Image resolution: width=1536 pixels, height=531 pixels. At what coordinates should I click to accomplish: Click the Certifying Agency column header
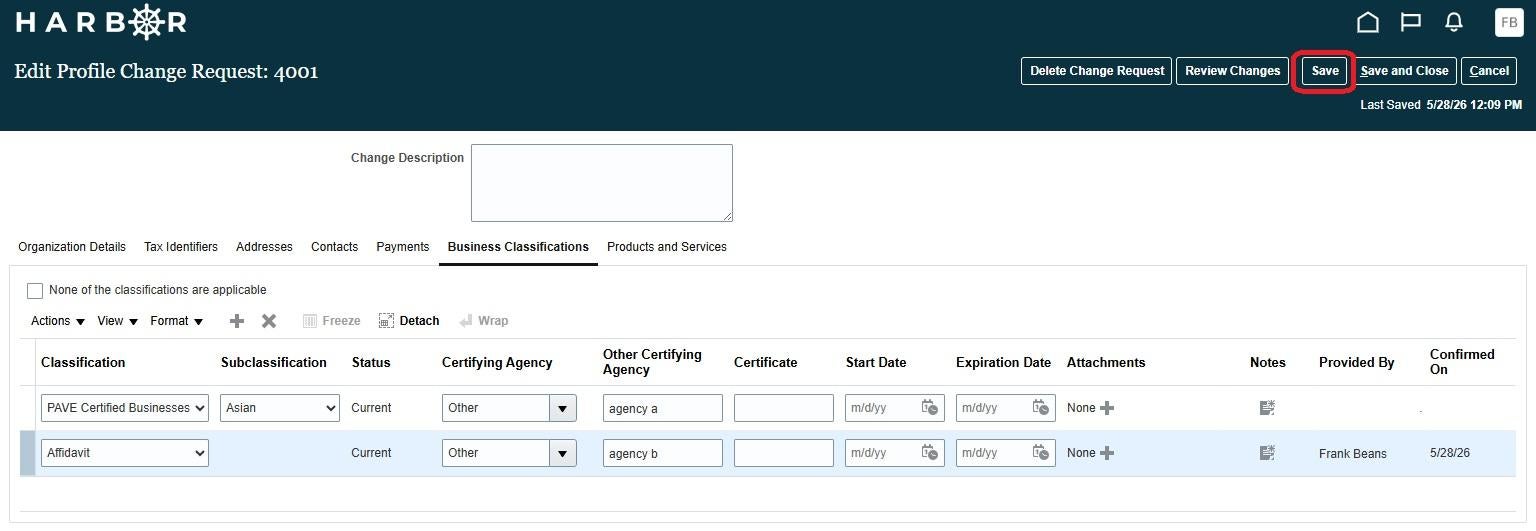[x=497, y=362]
